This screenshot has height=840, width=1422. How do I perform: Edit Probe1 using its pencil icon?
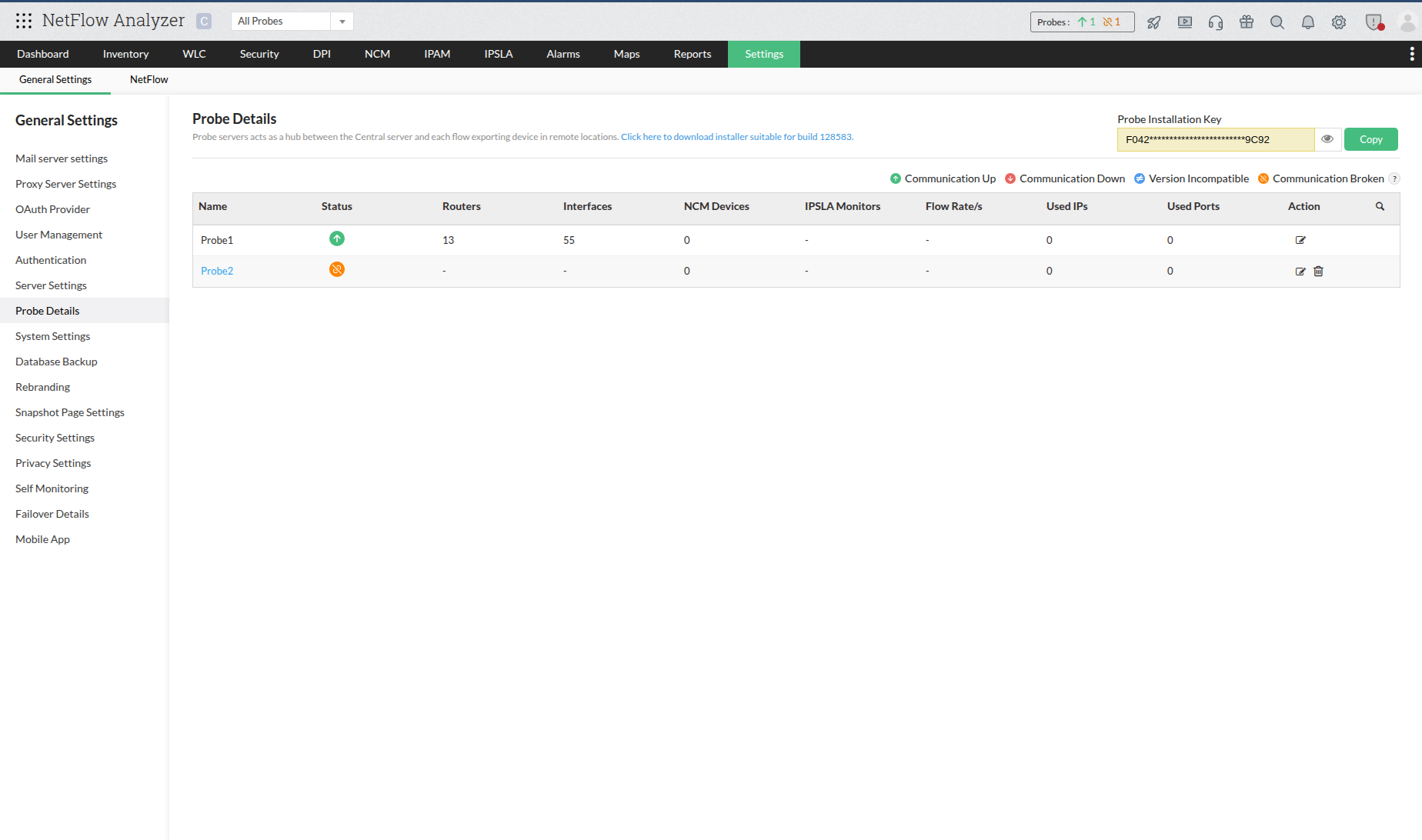[x=1300, y=239]
